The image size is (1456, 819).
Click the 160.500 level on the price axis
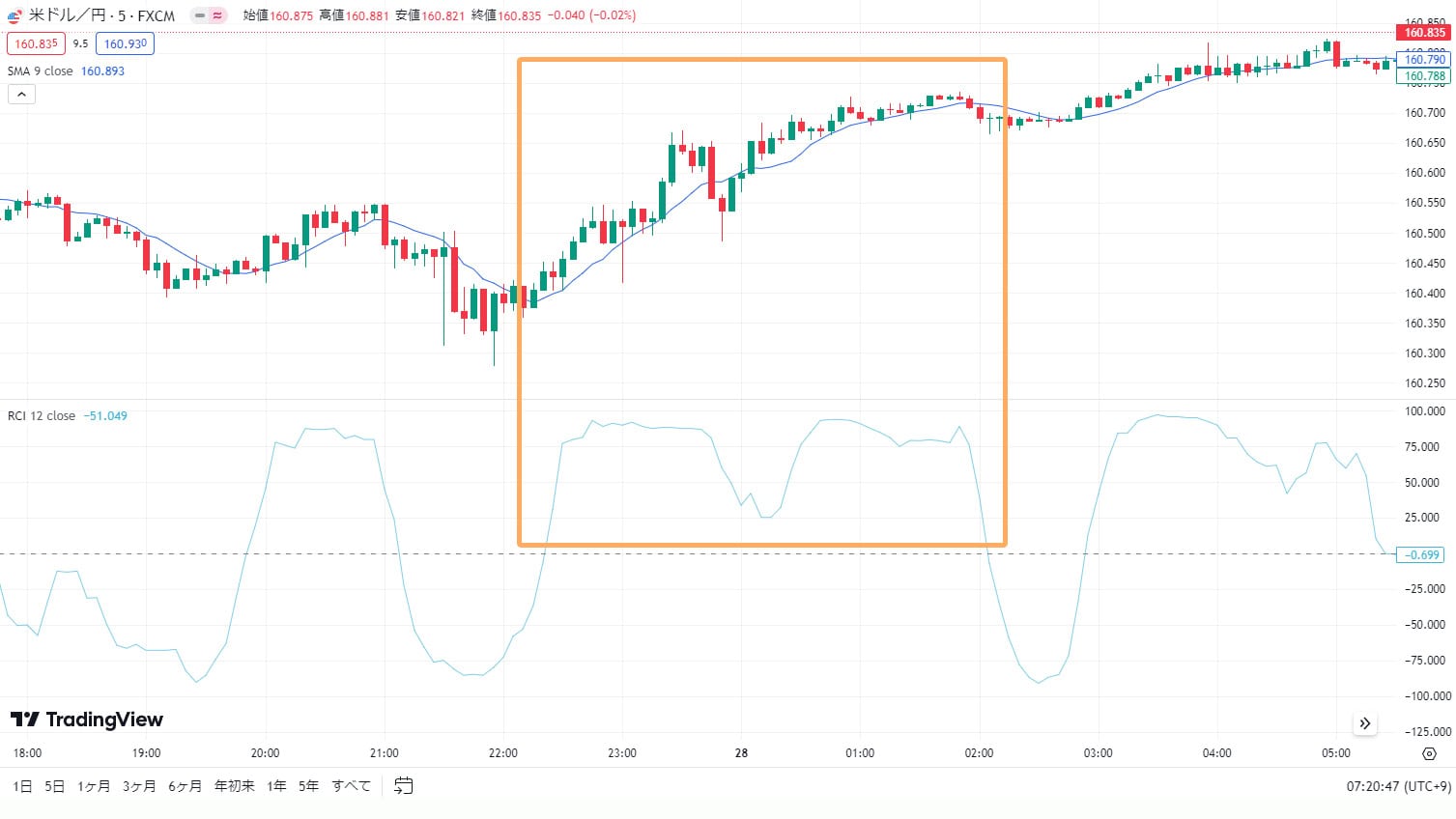1425,233
